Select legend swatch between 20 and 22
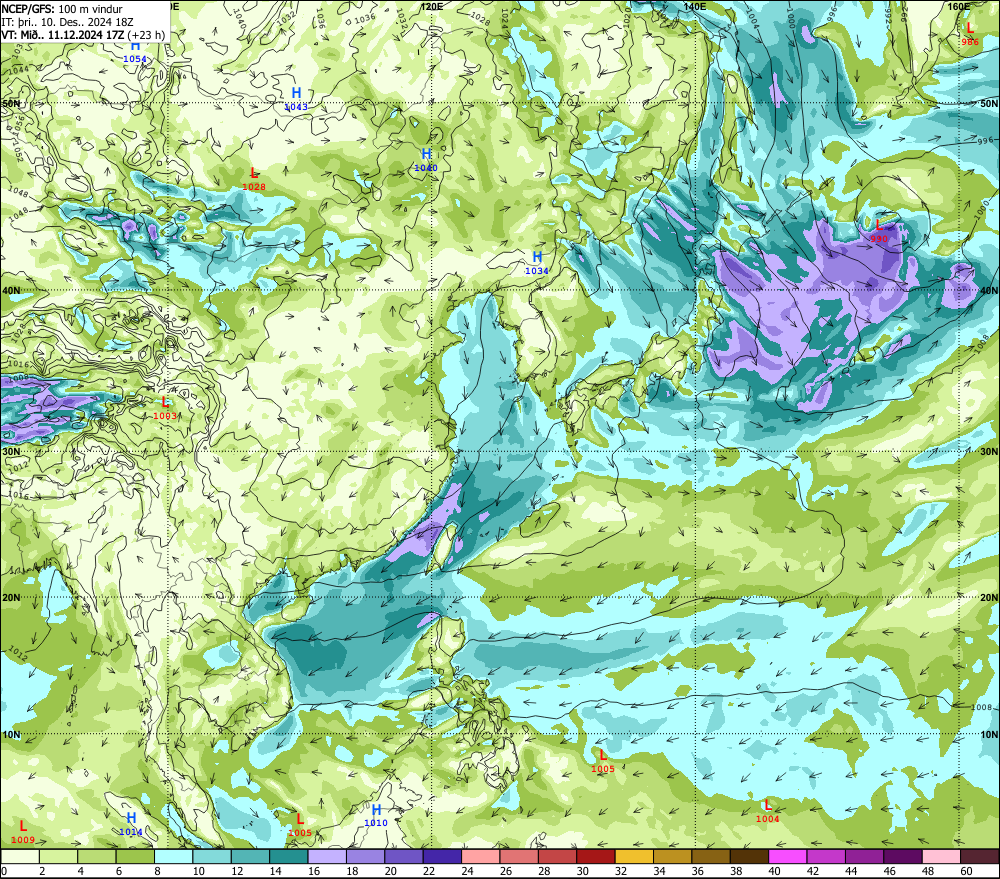 (404, 857)
